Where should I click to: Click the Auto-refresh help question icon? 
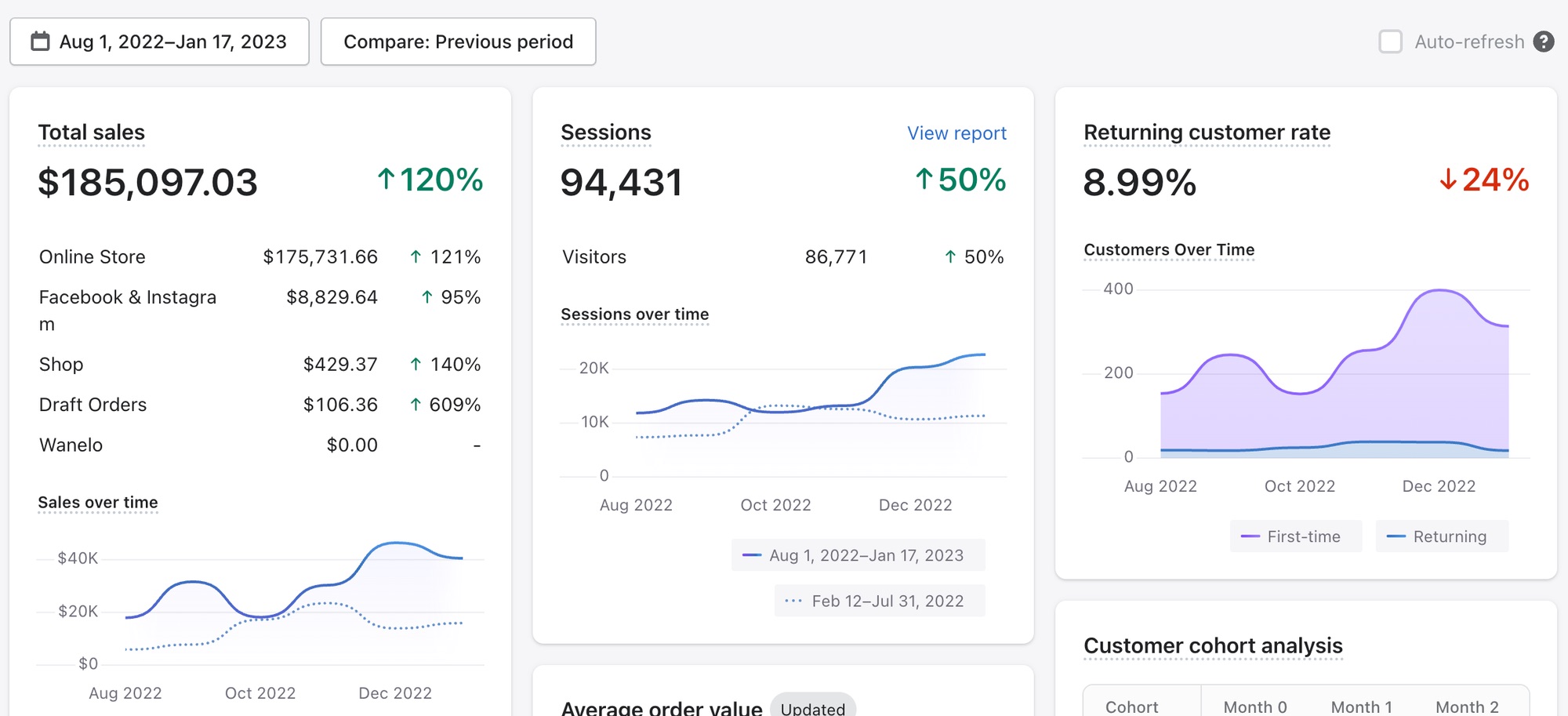tap(1544, 42)
